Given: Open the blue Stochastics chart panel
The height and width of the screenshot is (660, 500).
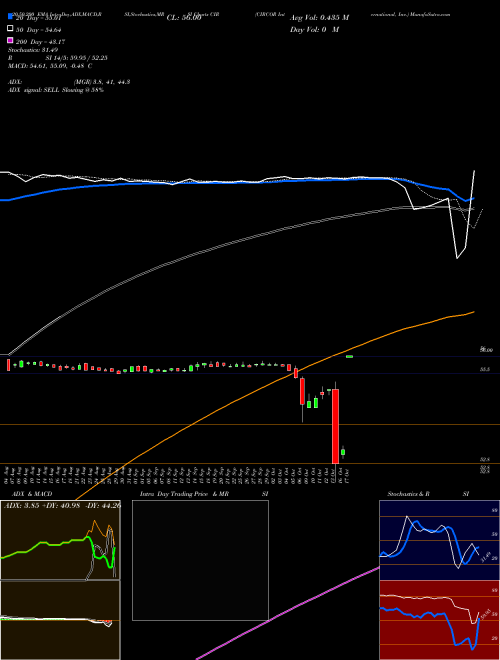Looking at the screenshot, I should click(439, 540).
